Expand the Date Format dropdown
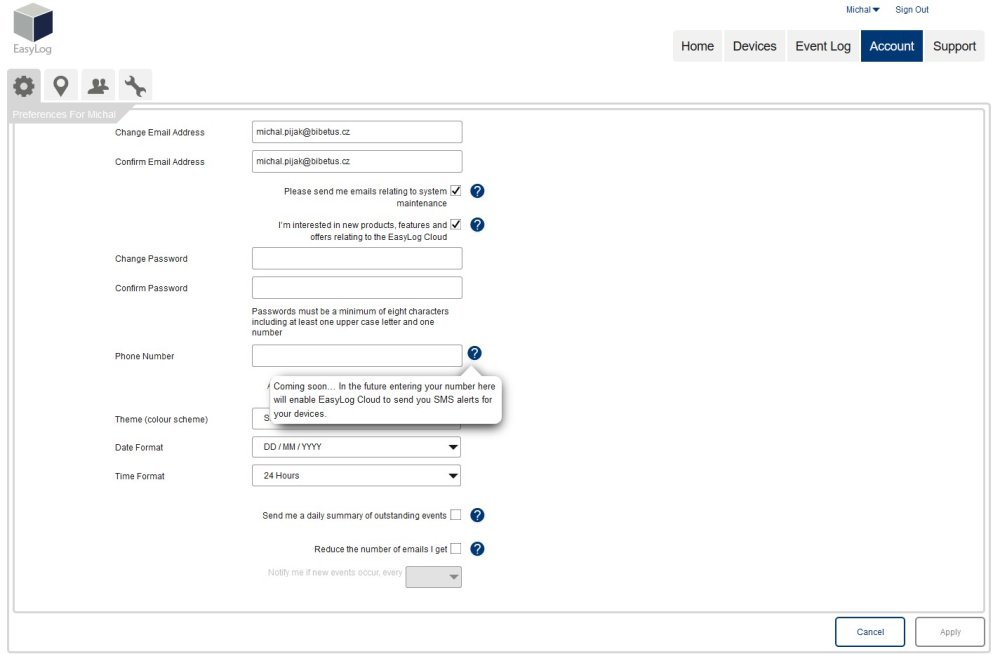Screen dimensions: 1000x654 tap(356, 447)
